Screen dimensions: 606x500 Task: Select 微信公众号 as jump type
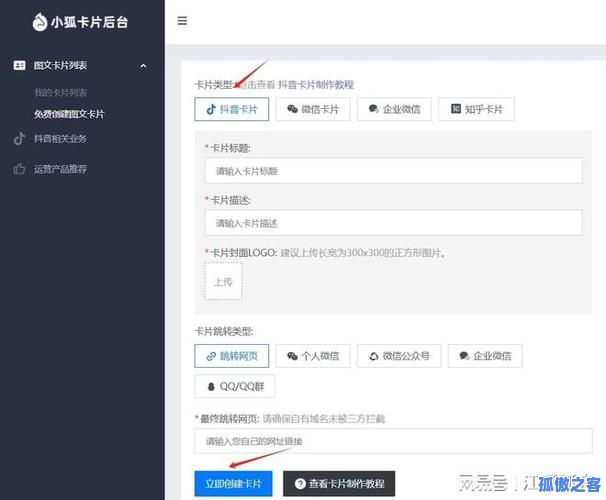coord(399,356)
